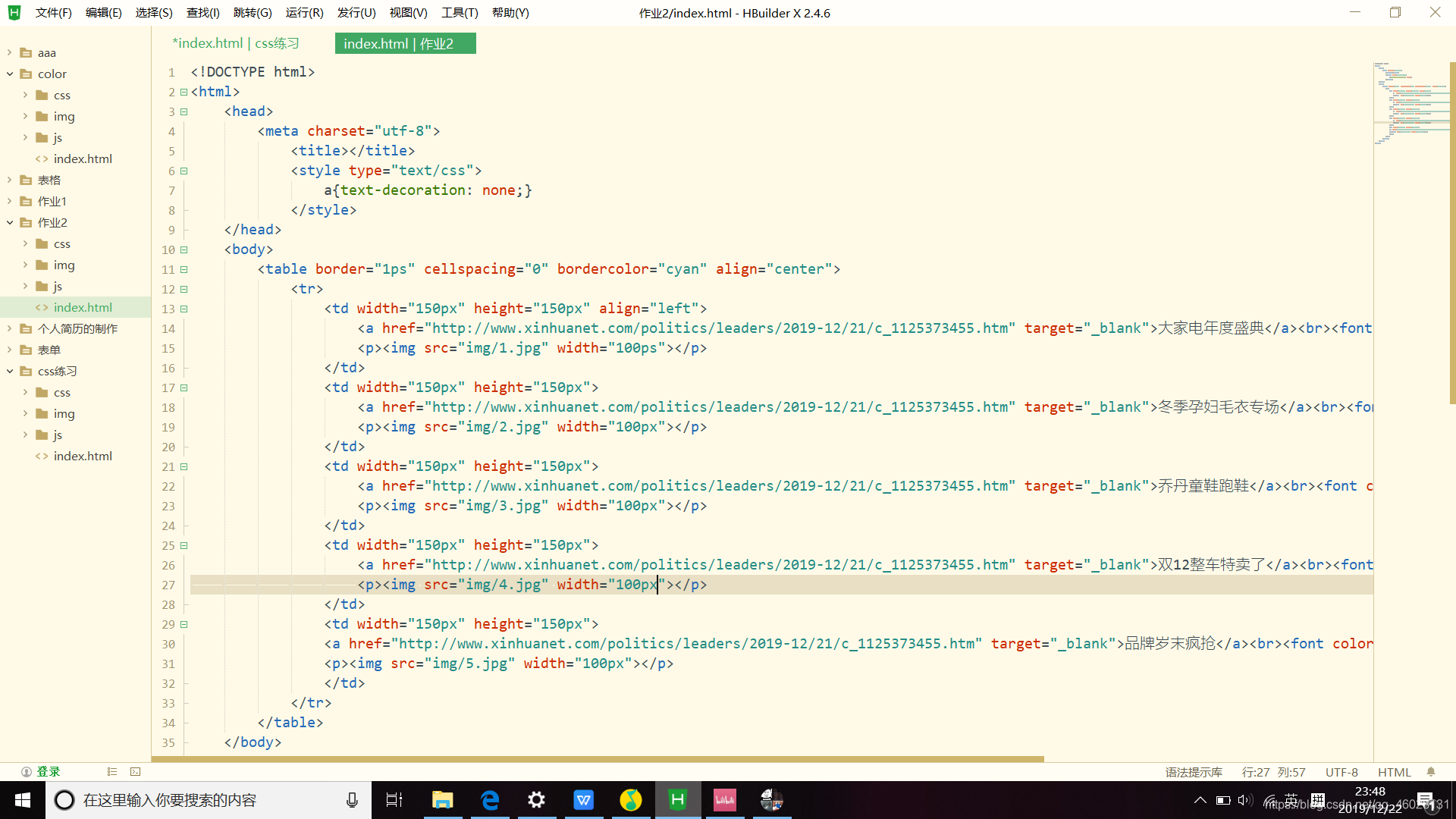Collapse the 作业2 folder in project tree
This screenshot has height=819, width=1456.
click(10, 223)
